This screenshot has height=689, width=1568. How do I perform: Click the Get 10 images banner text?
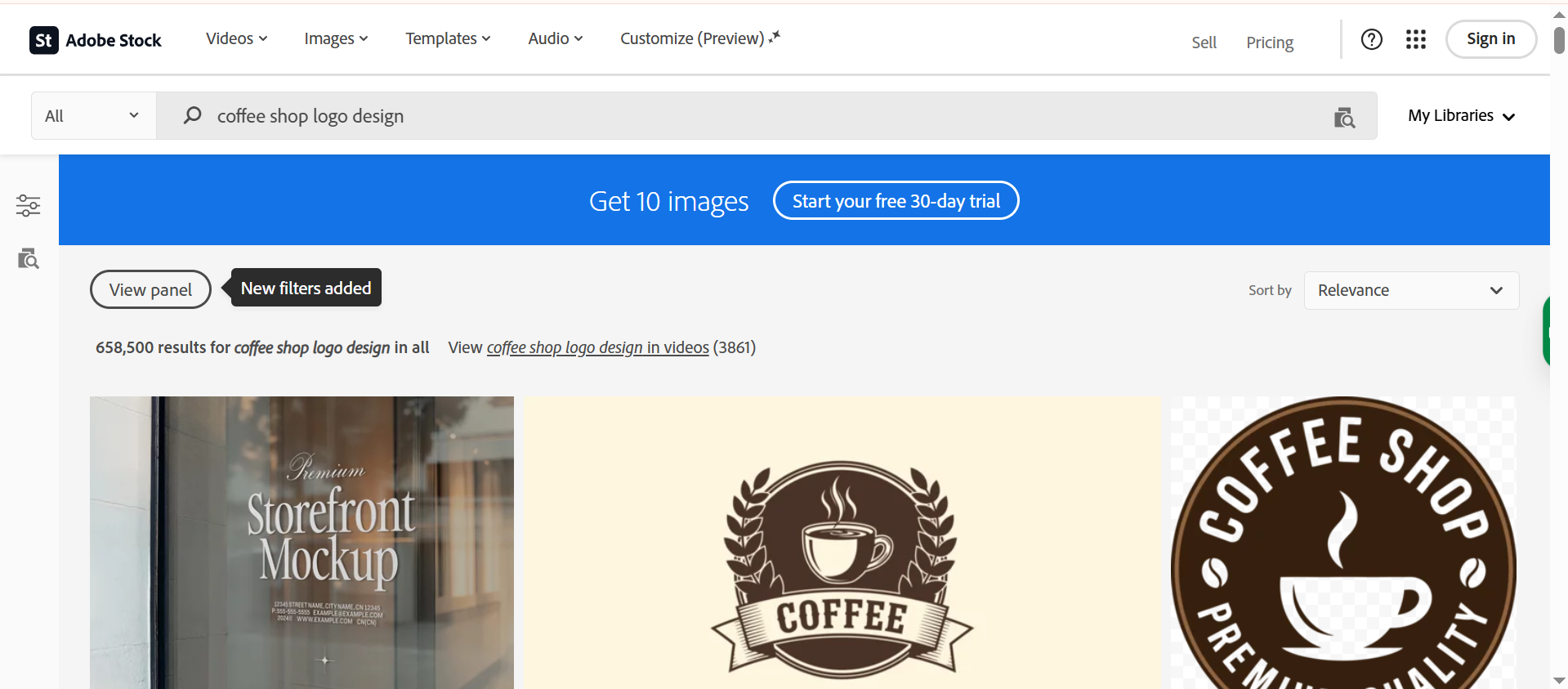click(x=668, y=201)
